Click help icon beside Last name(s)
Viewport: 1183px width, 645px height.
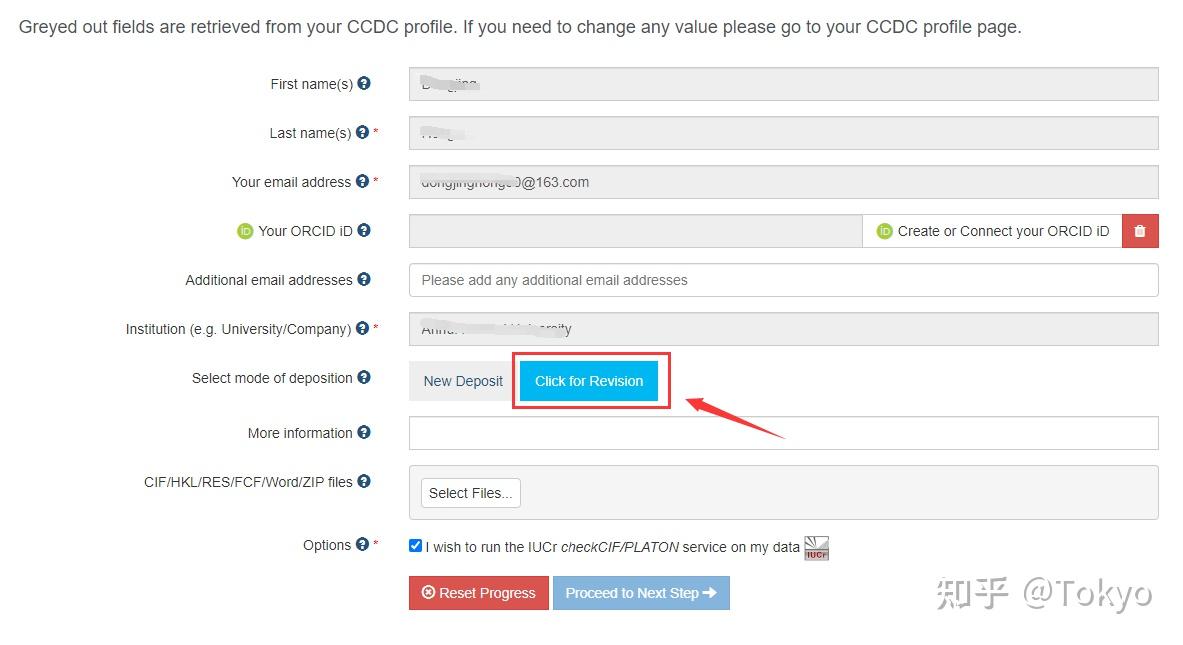362,132
